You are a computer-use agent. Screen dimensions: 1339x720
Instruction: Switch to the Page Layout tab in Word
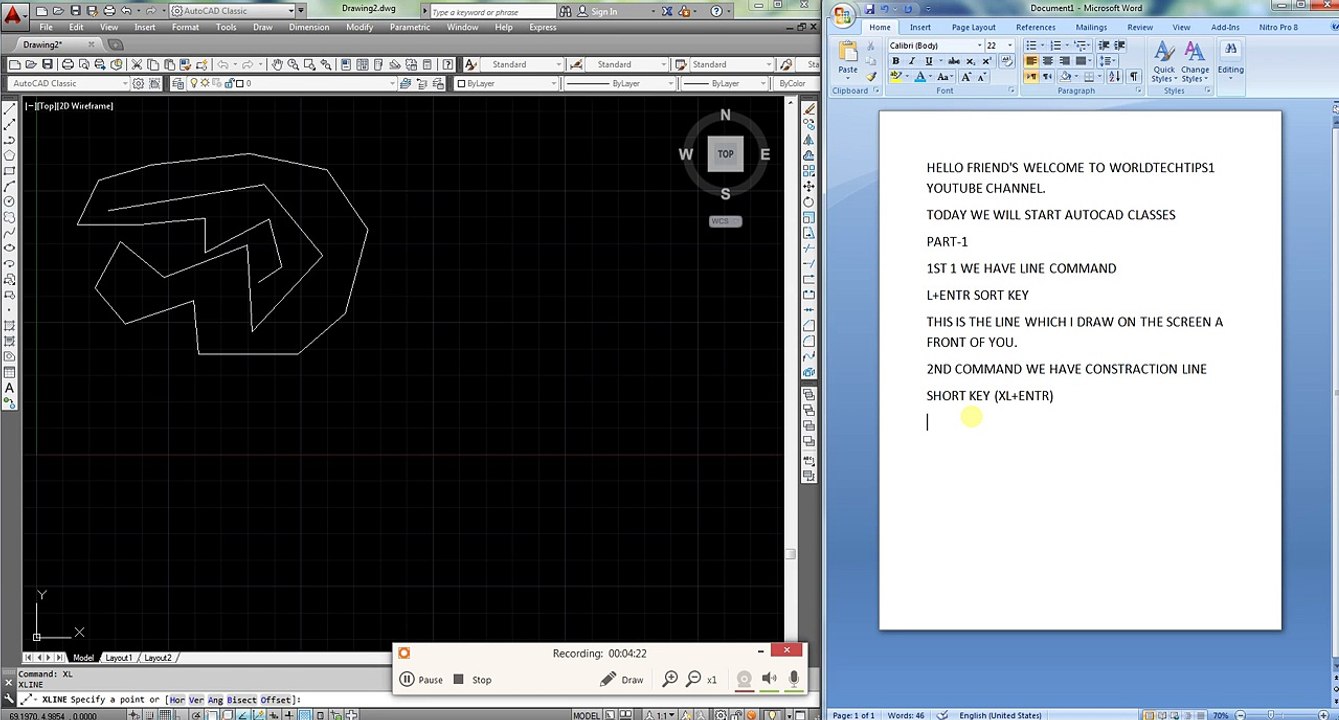[973, 27]
